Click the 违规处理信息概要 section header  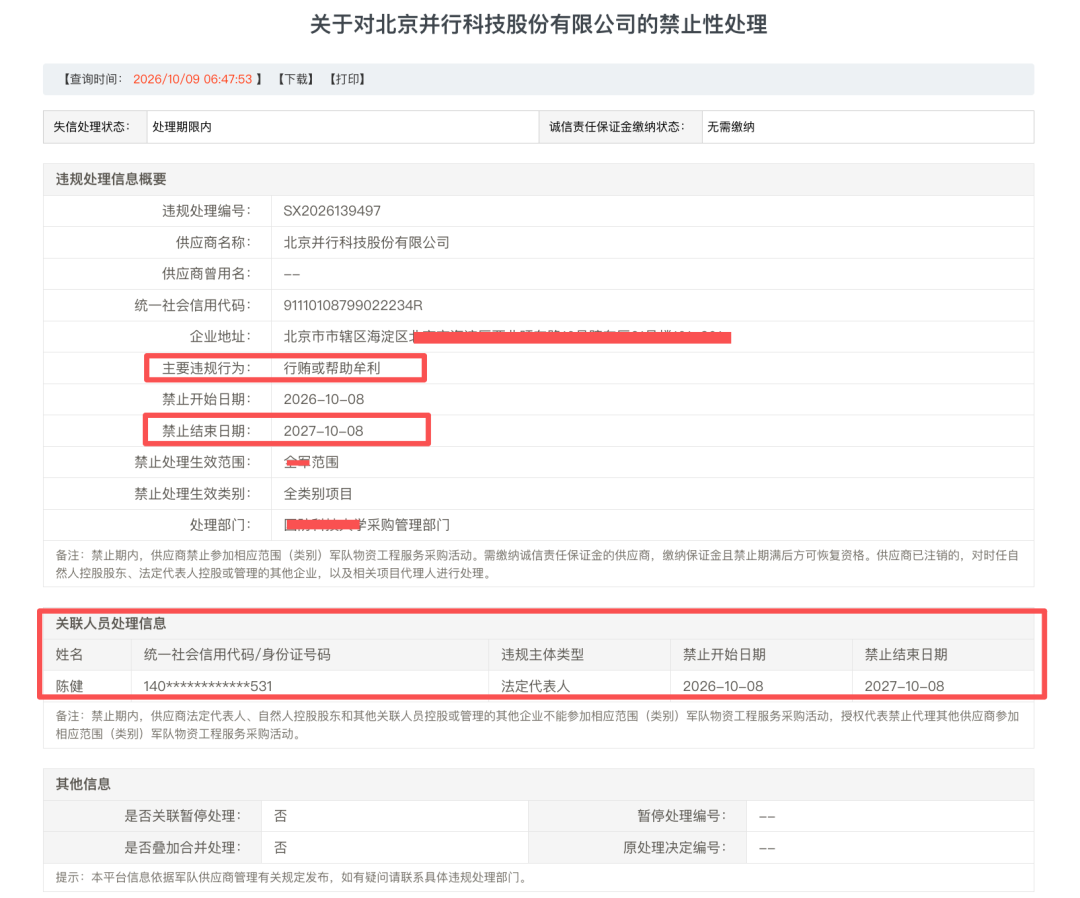111,179
